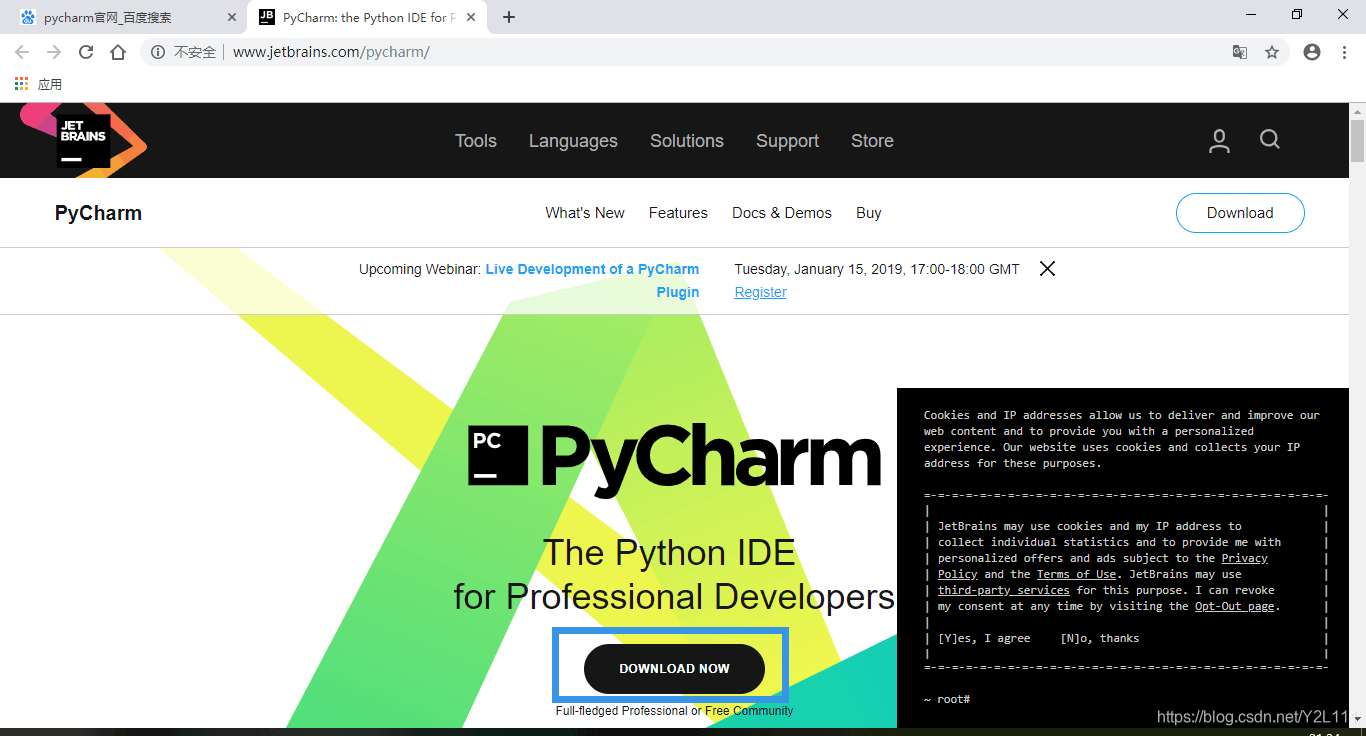This screenshot has height=736, width=1366.
Task: Open the Support menu
Action: [788, 141]
